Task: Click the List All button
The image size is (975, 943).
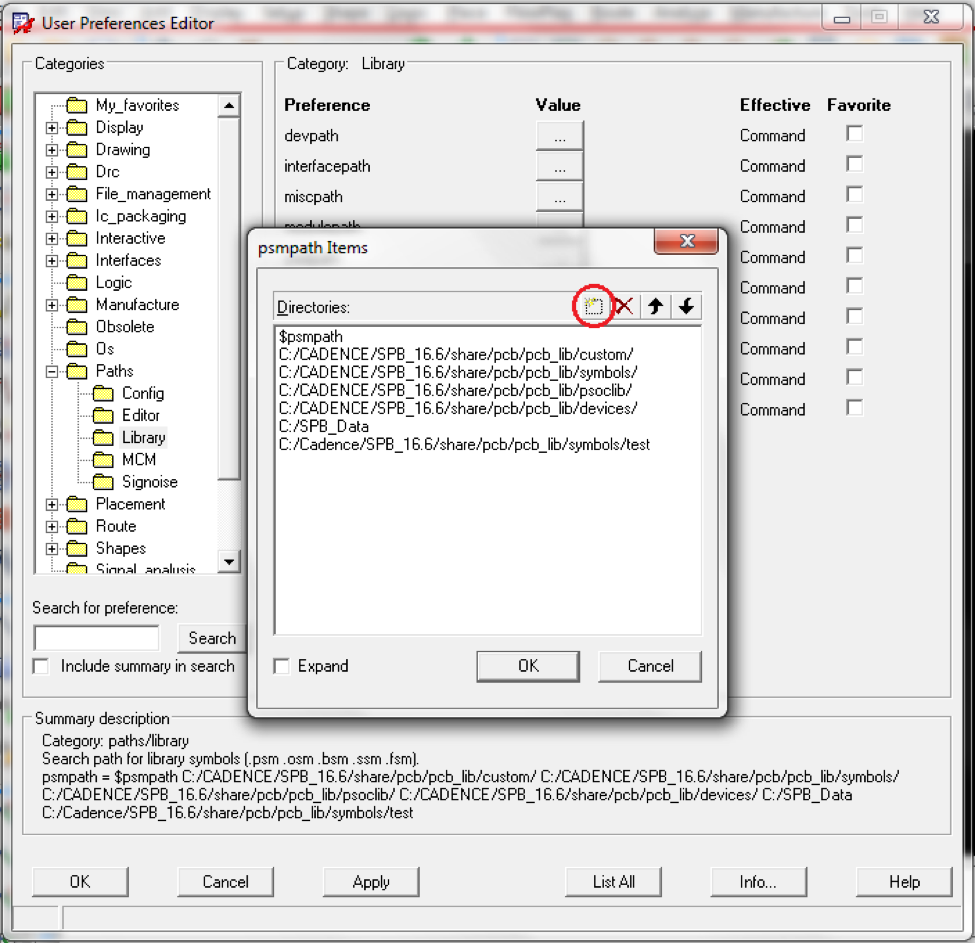Action: pyautogui.click(x=613, y=882)
